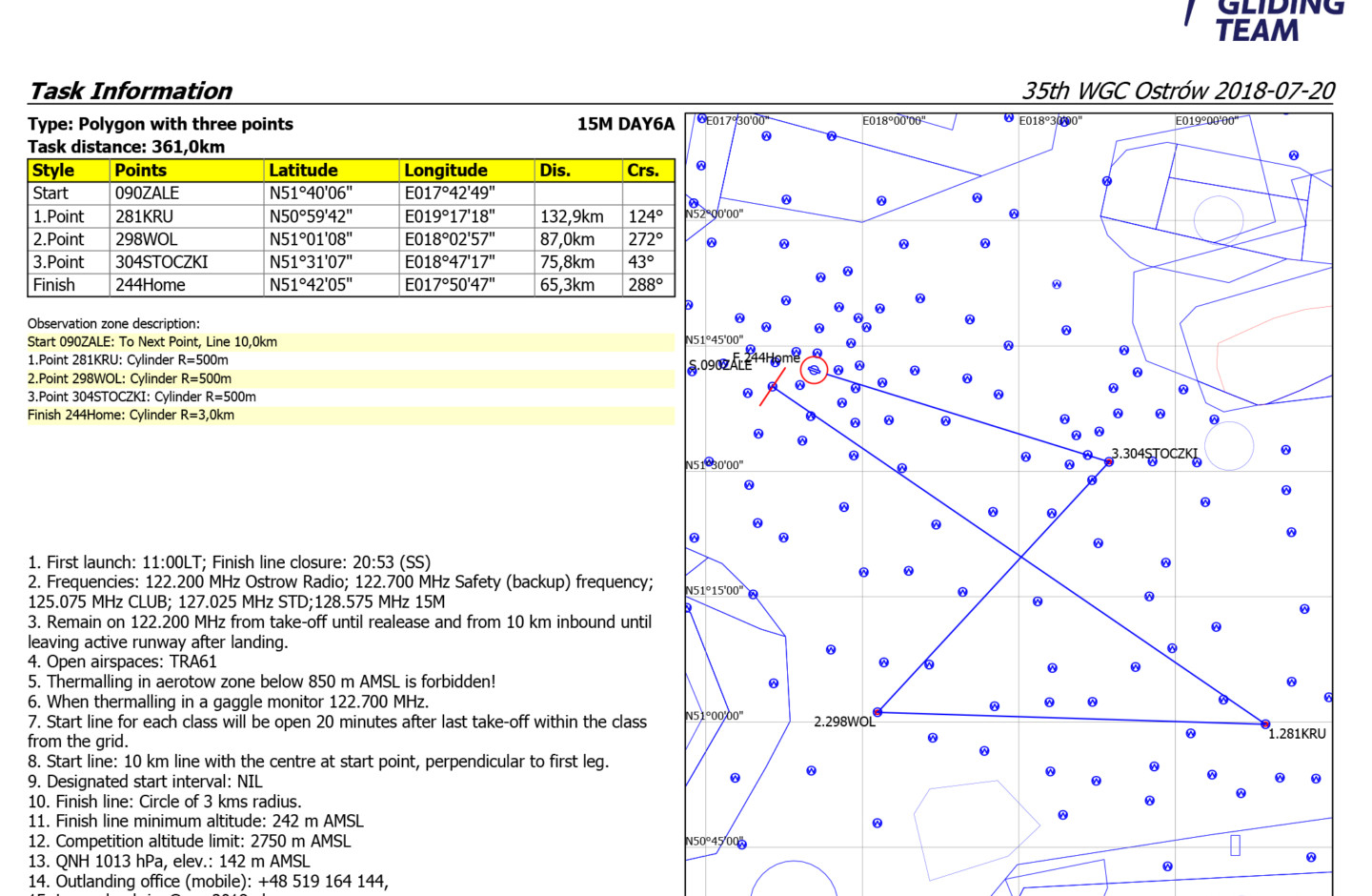Screen dimensions: 1372x896
Task: Click the 3.304STOCZKI turnpoint marker on the map
Action: 1109,462
